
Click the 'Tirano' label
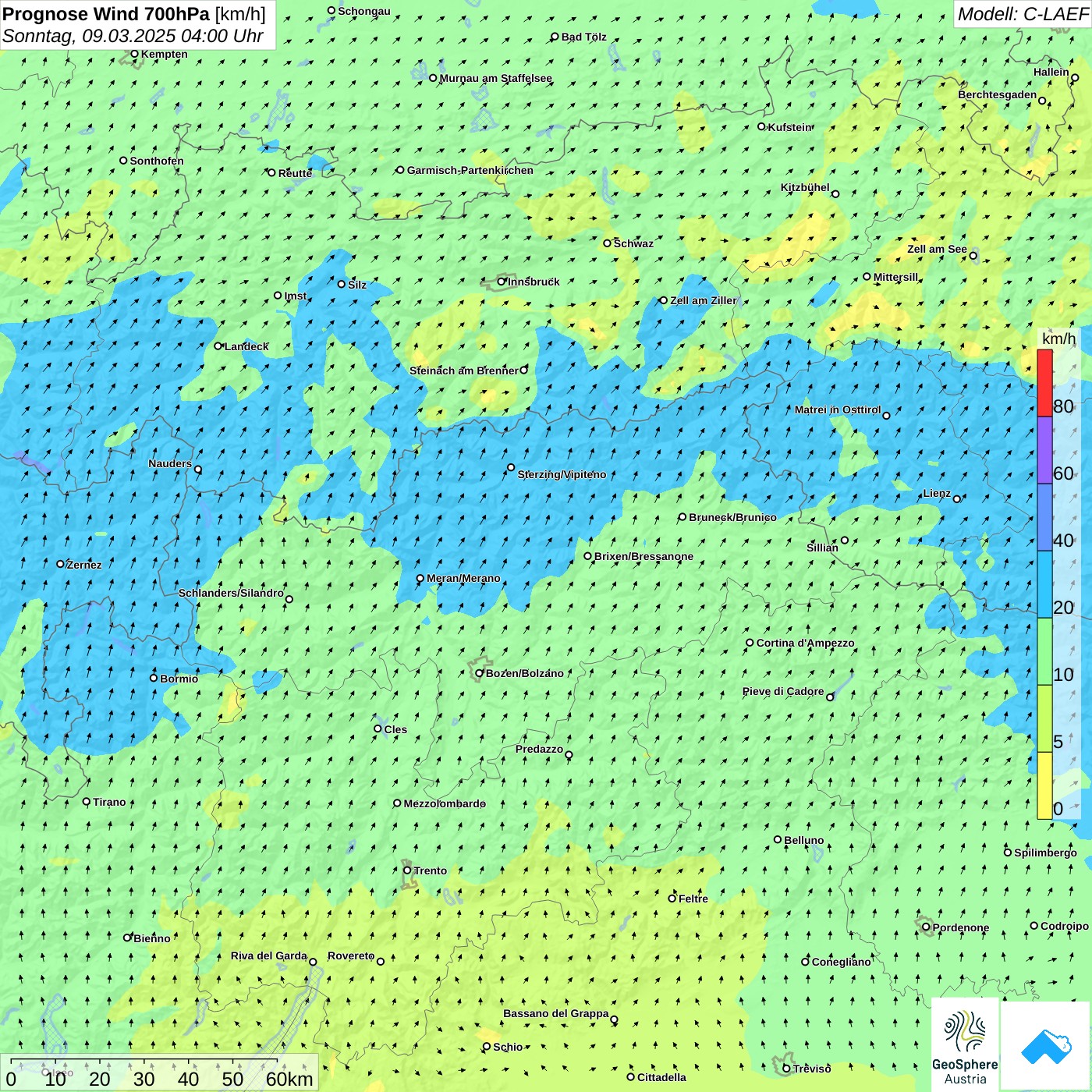point(109,802)
